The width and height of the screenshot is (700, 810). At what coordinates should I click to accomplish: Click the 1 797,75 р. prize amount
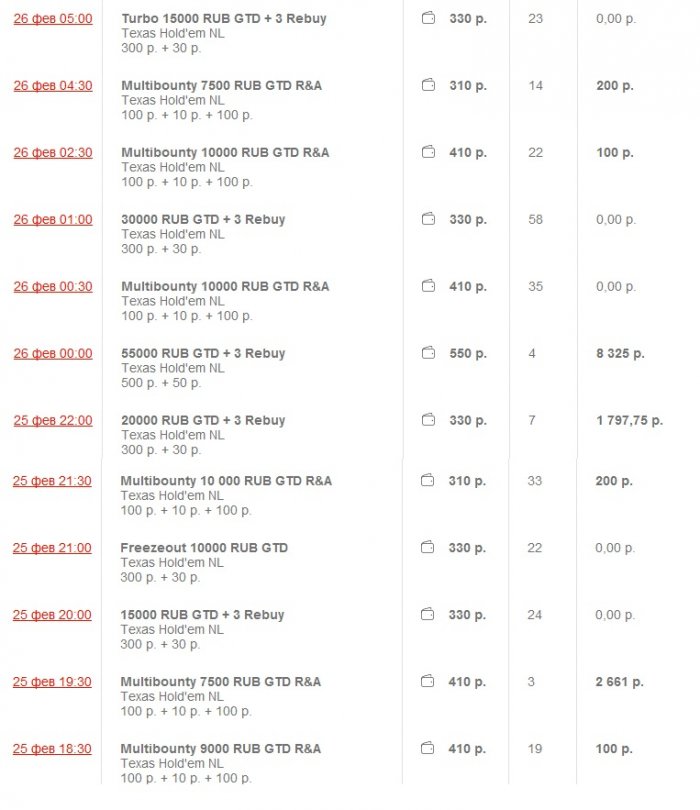pyautogui.click(x=629, y=421)
